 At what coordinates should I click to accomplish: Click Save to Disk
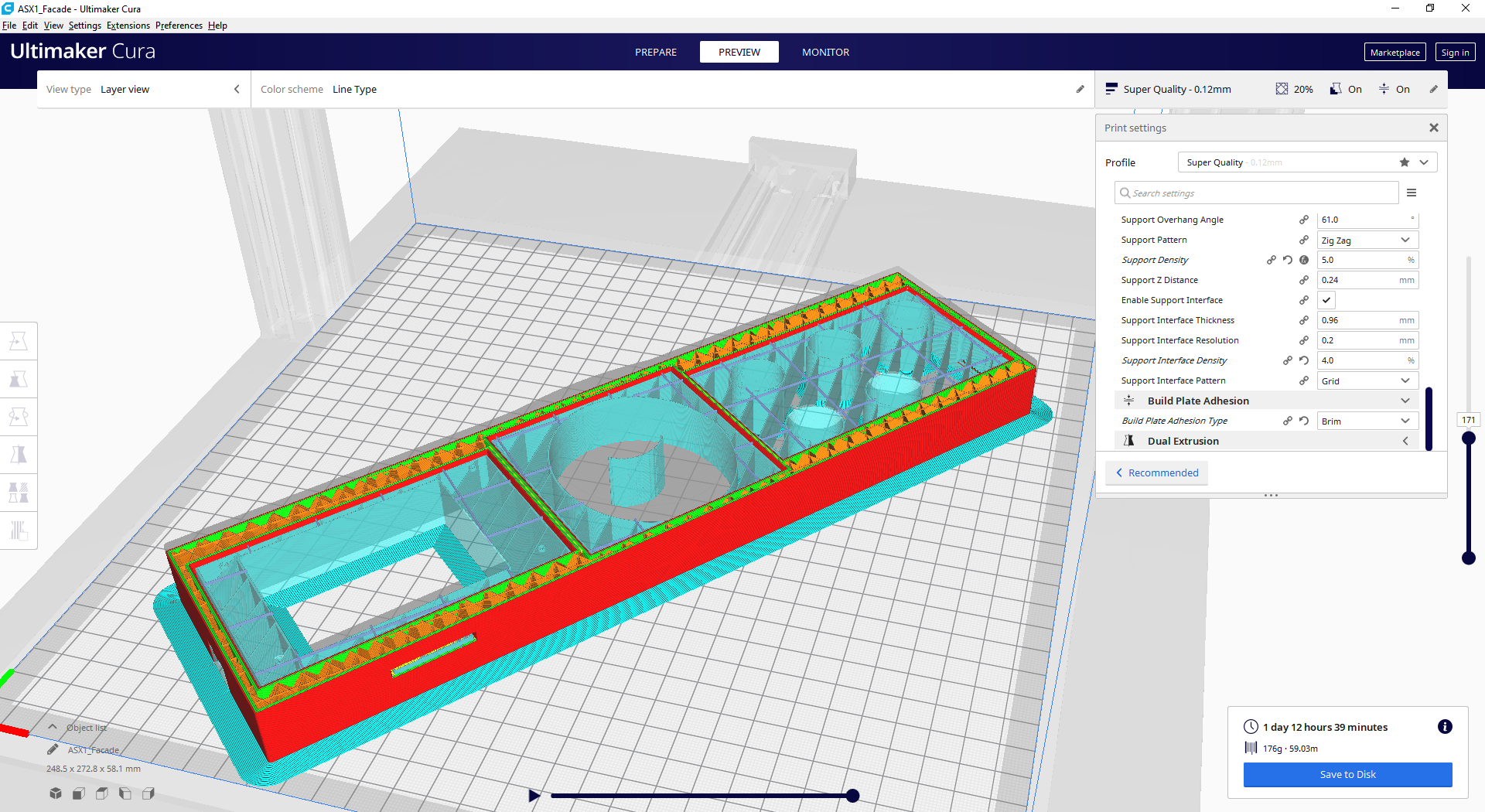click(1347, 774)
